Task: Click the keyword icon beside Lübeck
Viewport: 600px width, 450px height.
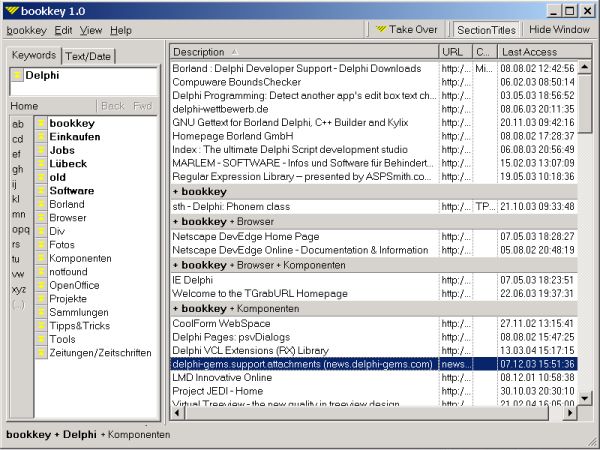Action: pyautogui.click(x=41, y=164)
